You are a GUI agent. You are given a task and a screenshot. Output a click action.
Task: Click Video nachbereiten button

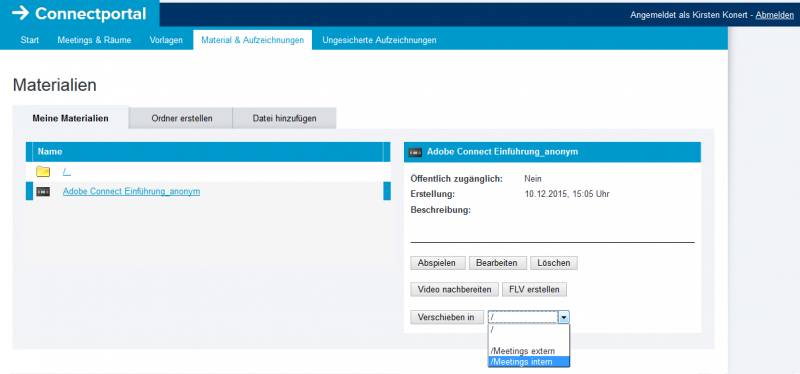[454, 289]
